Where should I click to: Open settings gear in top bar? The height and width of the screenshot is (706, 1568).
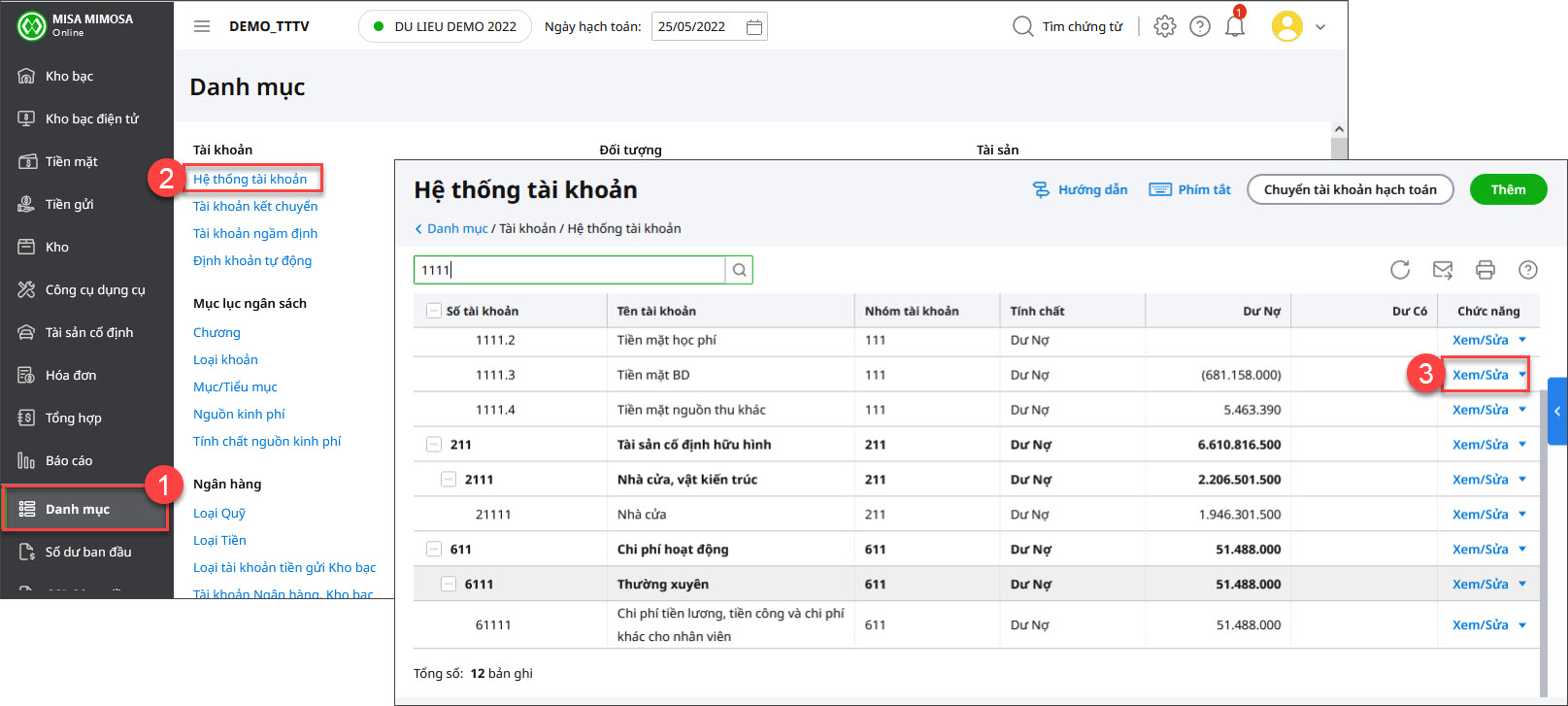(x=1164, y=26)
